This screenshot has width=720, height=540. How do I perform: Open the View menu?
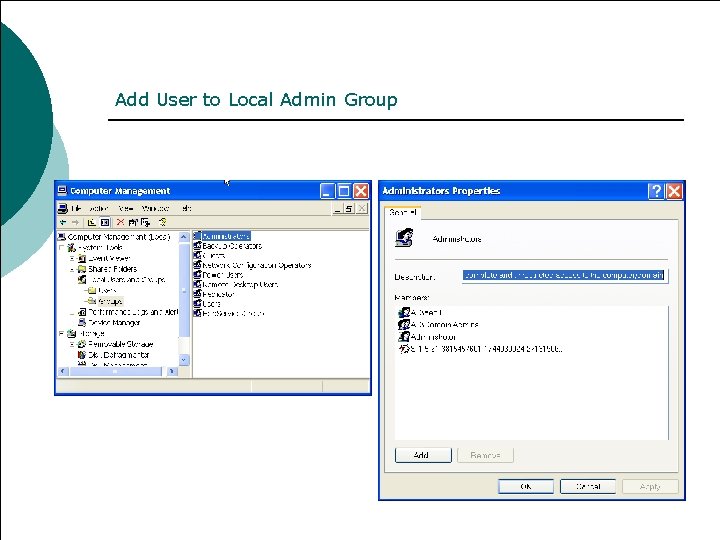[125, 208]
